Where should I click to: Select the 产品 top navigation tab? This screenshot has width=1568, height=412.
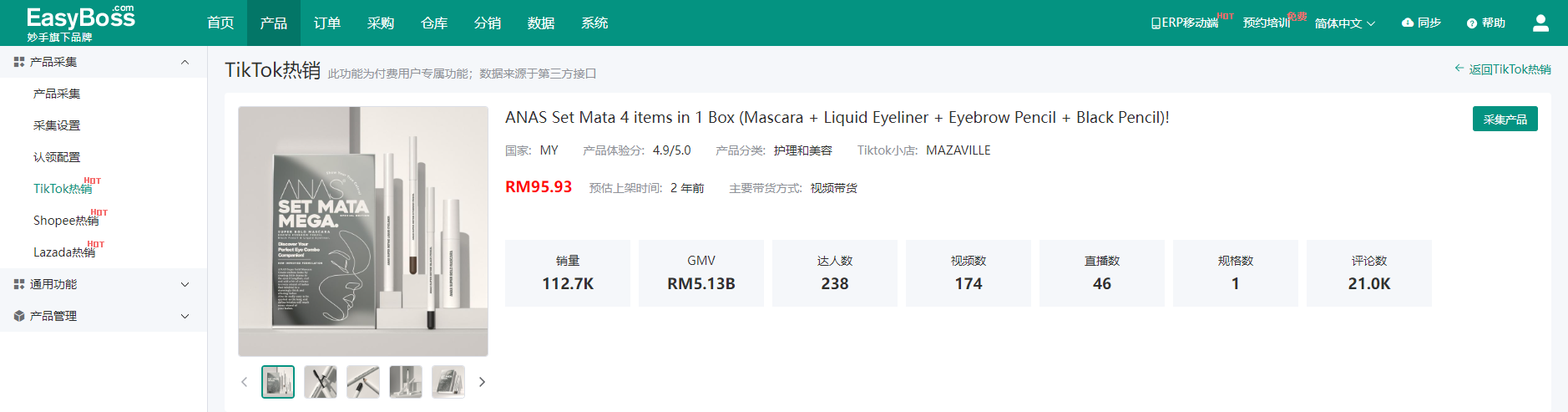[x=274, y=23]
